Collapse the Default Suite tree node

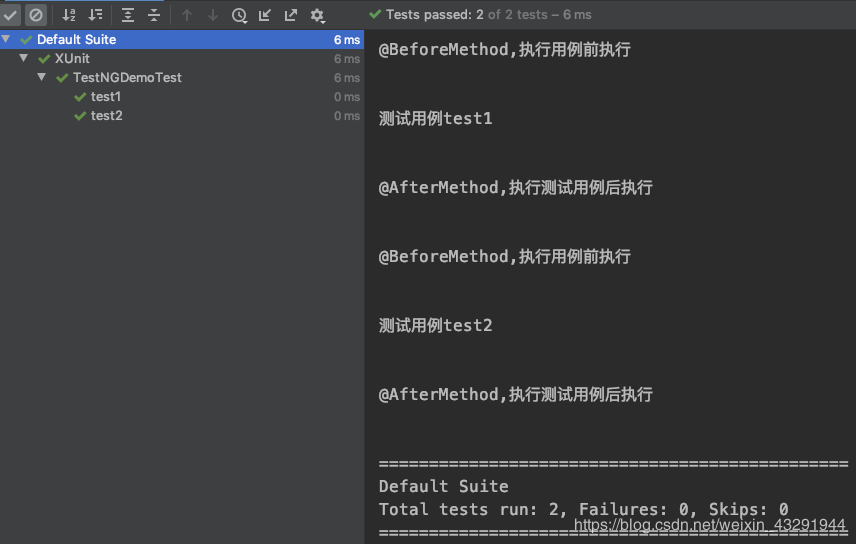7,40
